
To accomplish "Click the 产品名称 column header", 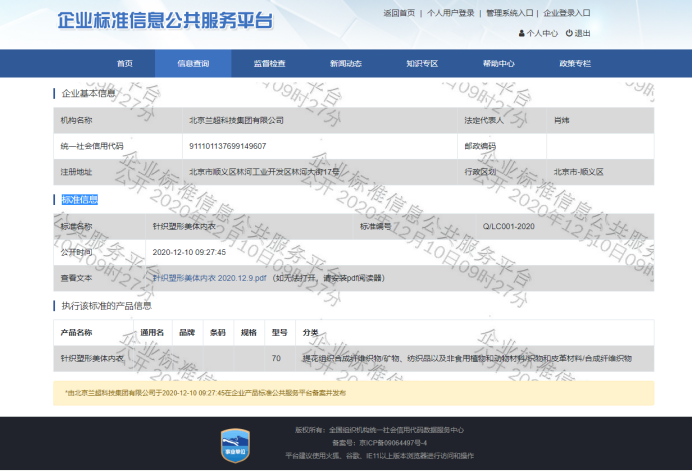I will (x=76, y=332).
